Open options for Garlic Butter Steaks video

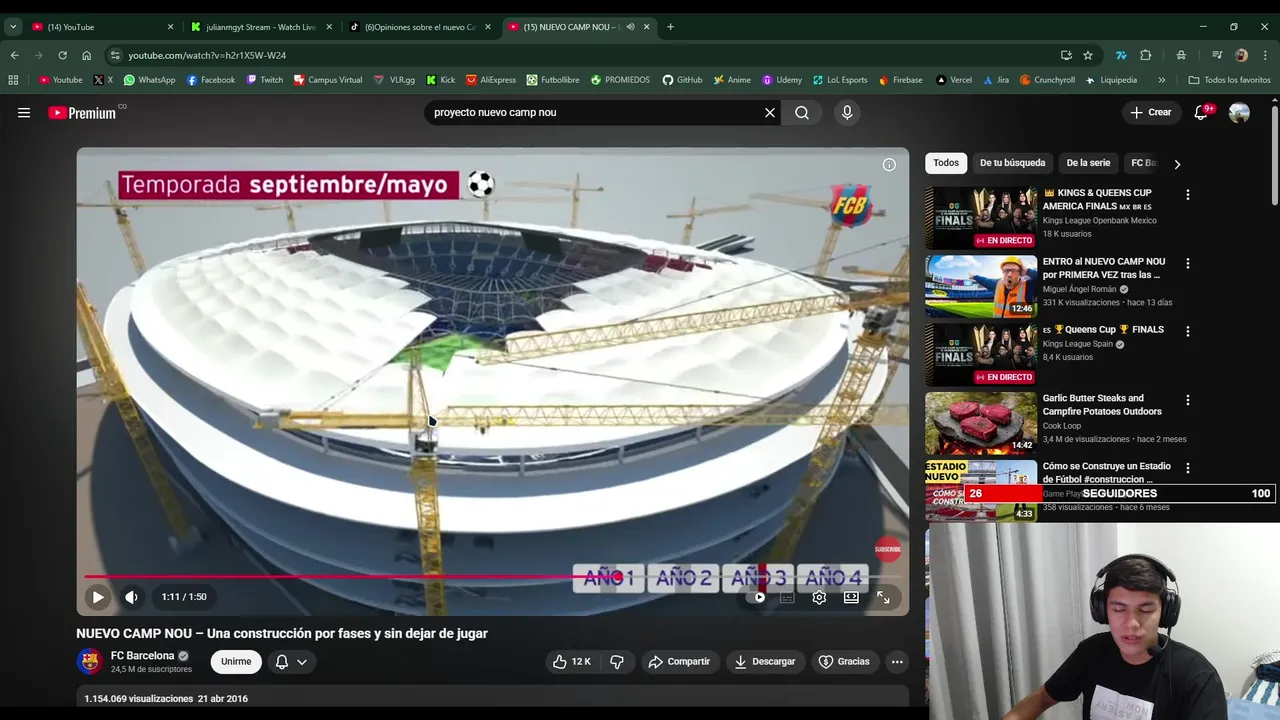pyautogui.click(x=1188, y=400)
